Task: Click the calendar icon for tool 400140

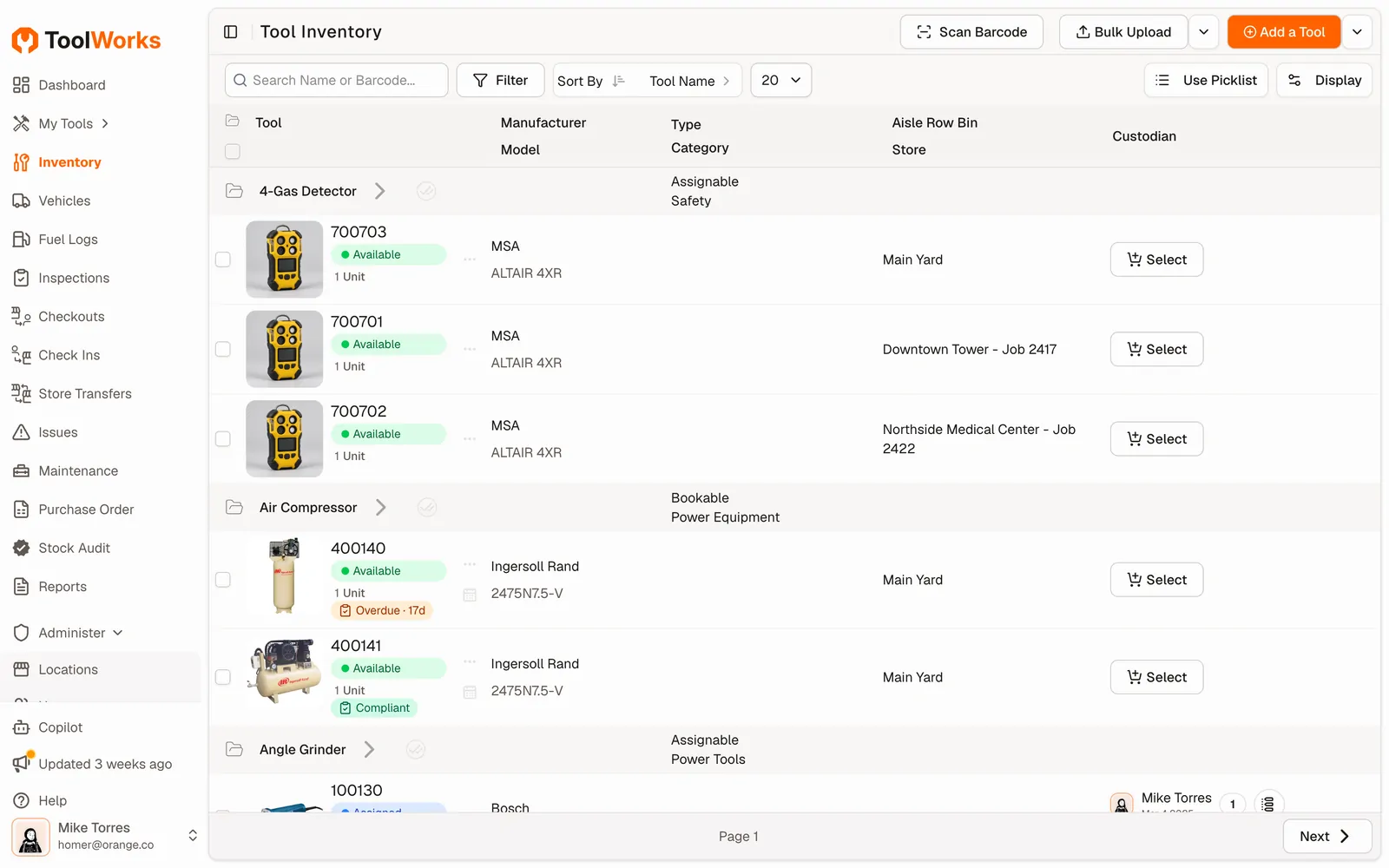Action: [x=470, y=595]
